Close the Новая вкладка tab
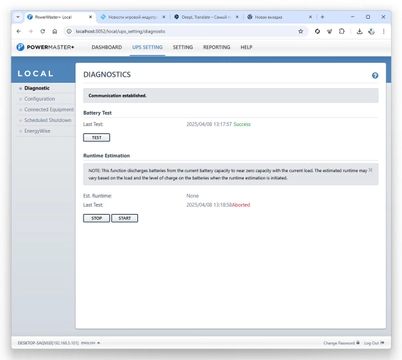Image resolution: width=402 pixels, height=360 pixels. pyautogui.click(x=310, y=17)
